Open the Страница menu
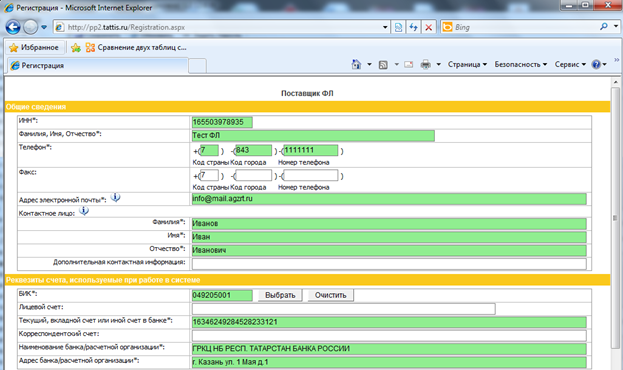 pos(467,64)
